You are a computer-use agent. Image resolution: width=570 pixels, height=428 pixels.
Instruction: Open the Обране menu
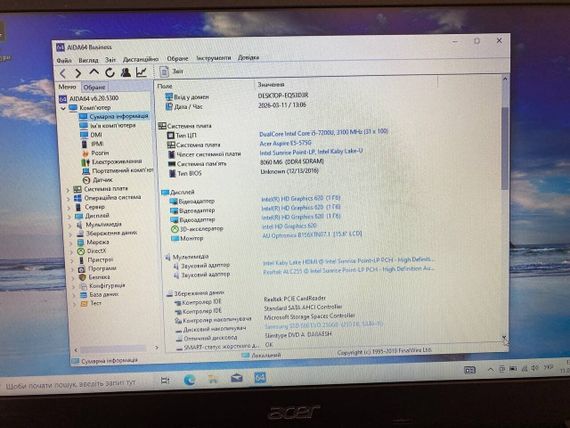click(x=177, y=58)
